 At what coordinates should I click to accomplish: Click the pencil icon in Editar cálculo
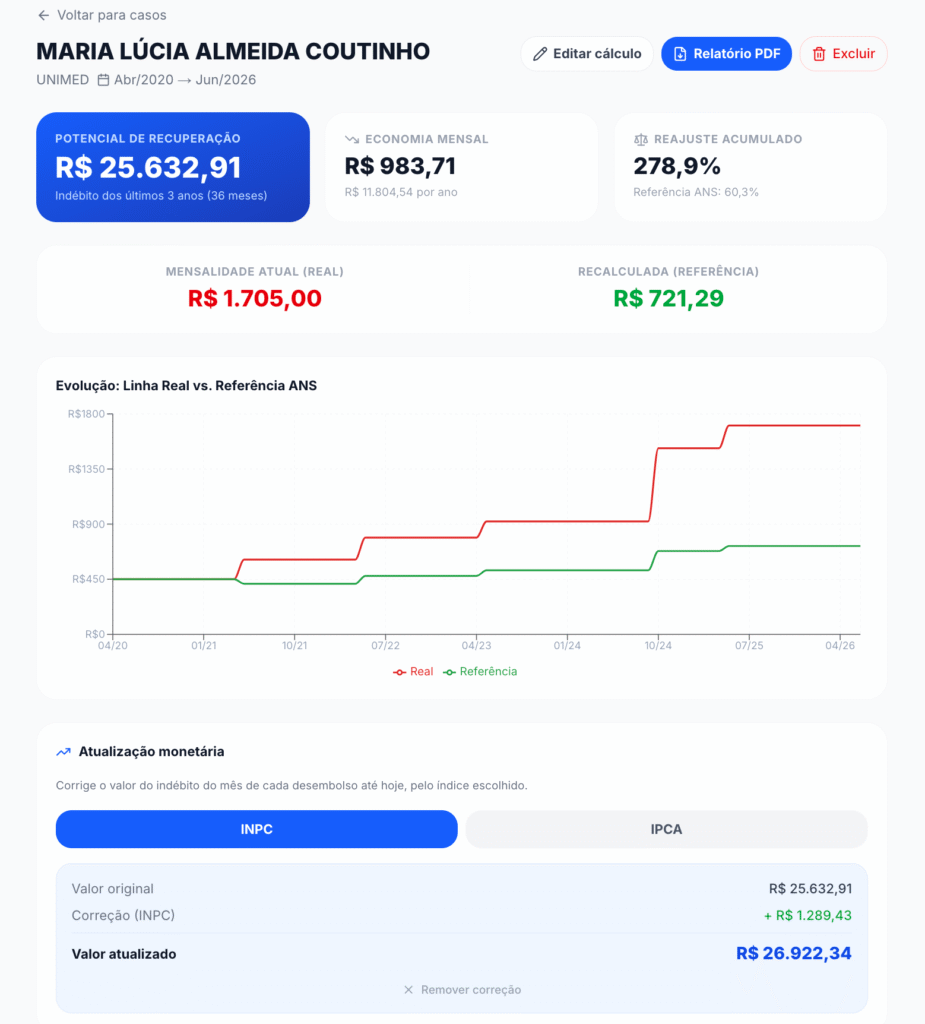pos(540,54)
